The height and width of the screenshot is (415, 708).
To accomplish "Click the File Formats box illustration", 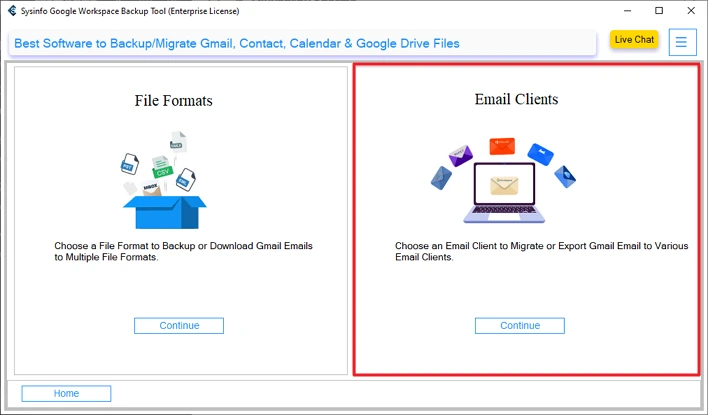I will tap(164, 180).
